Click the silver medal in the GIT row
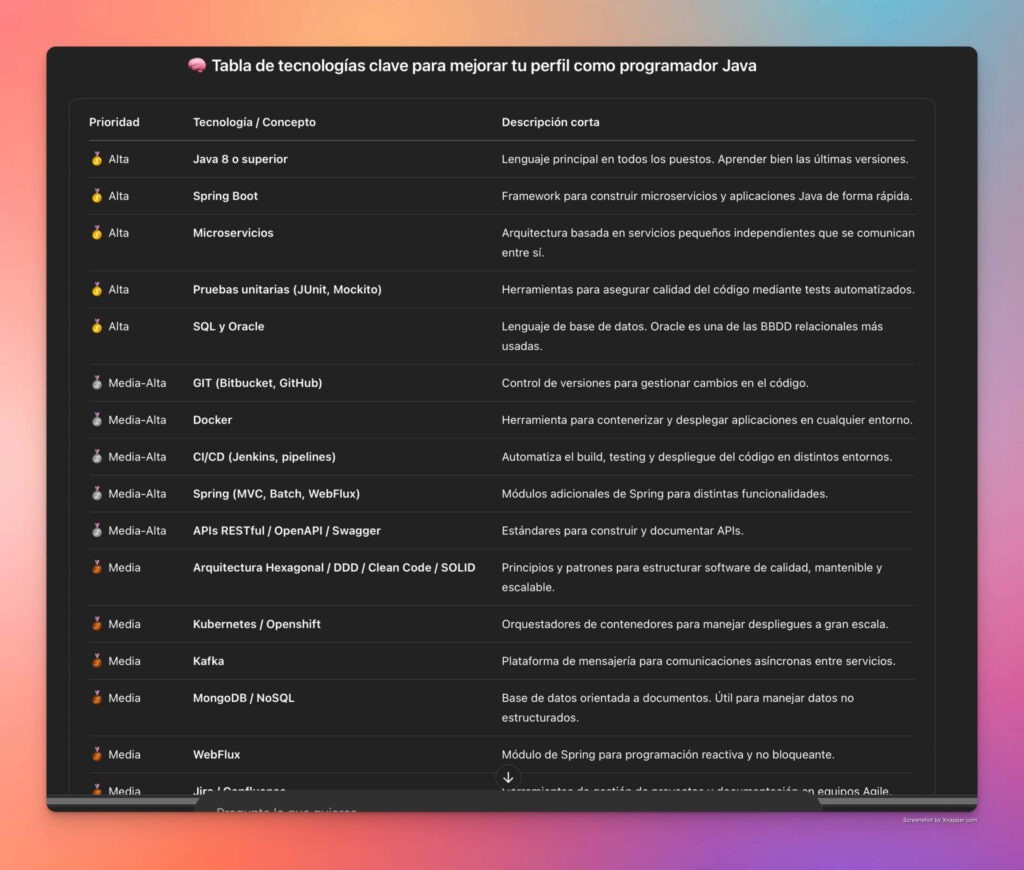This screenshot has height=870, width=1024. point(97,383)
